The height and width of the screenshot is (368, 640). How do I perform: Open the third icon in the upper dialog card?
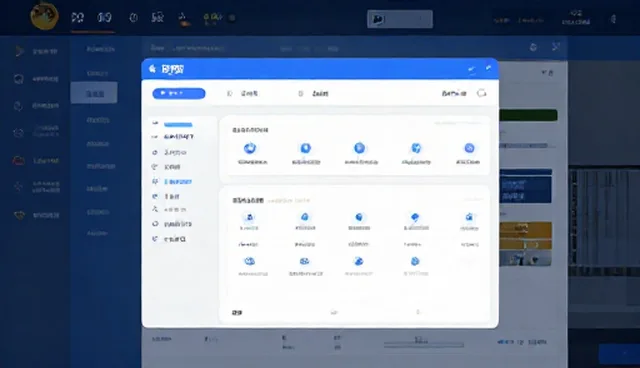point(360,148)
